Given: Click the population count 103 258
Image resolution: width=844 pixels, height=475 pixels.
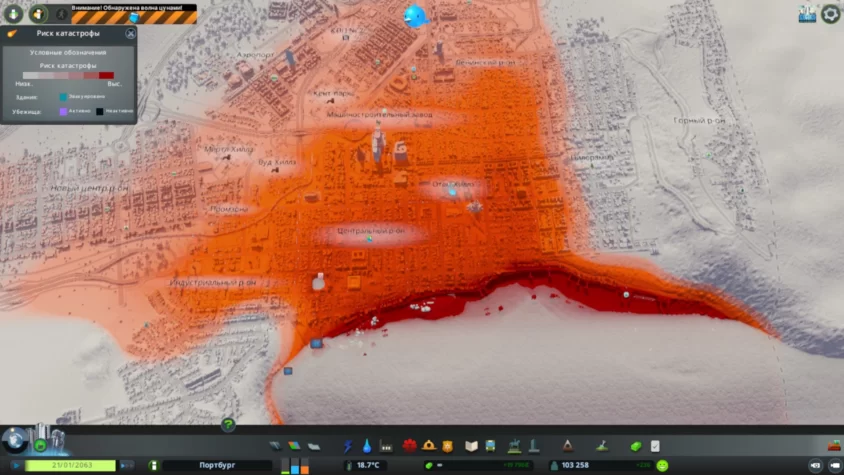Looking at the screenshot, I should [575, 465].
